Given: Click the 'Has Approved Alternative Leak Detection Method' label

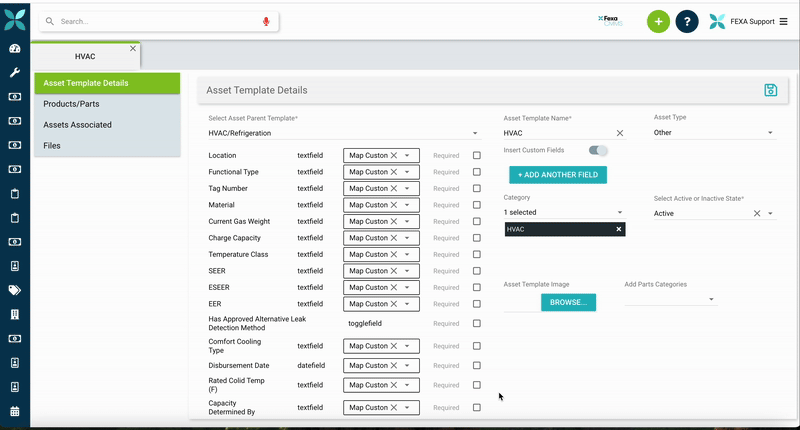Looking at the screenshot, I should click(x=257, y=323).
